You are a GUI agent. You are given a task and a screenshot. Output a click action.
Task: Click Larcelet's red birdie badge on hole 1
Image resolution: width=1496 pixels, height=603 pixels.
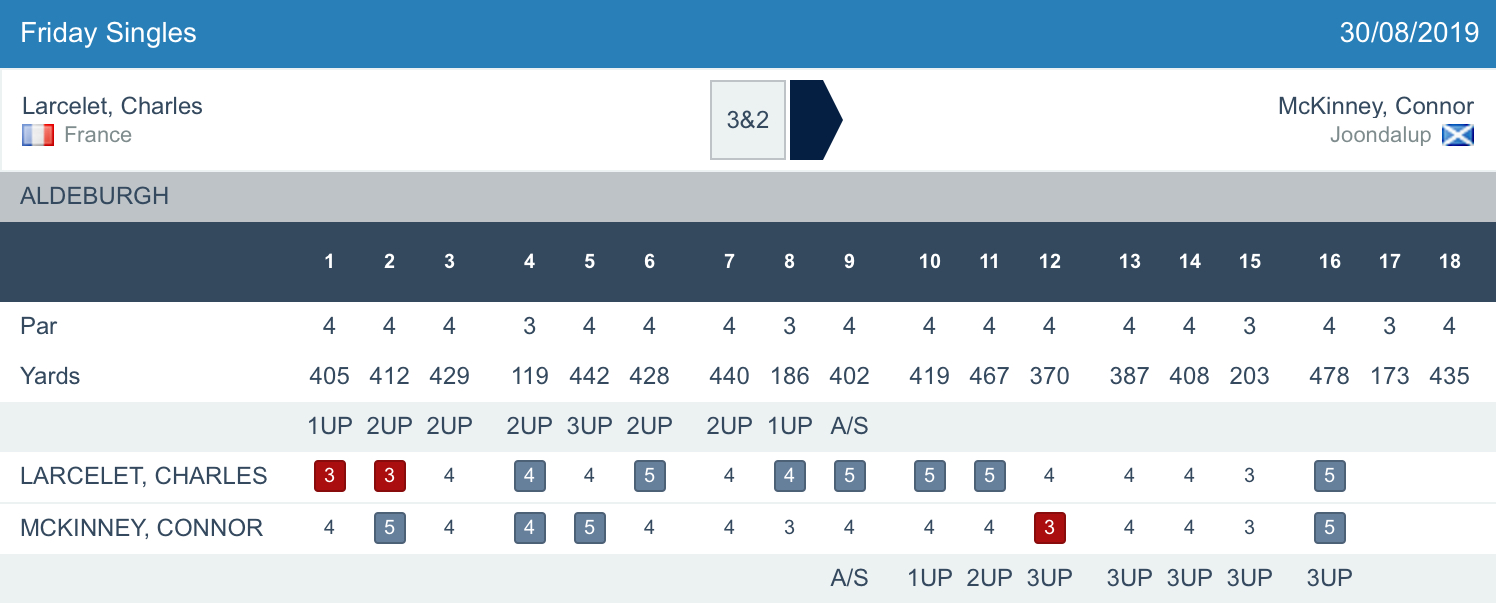point(329,476)
